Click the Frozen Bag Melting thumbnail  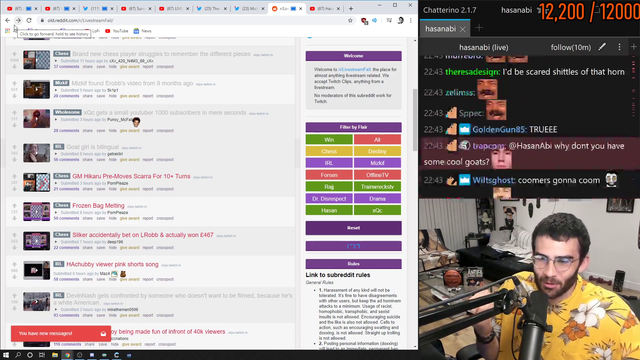tap(36, 211)
